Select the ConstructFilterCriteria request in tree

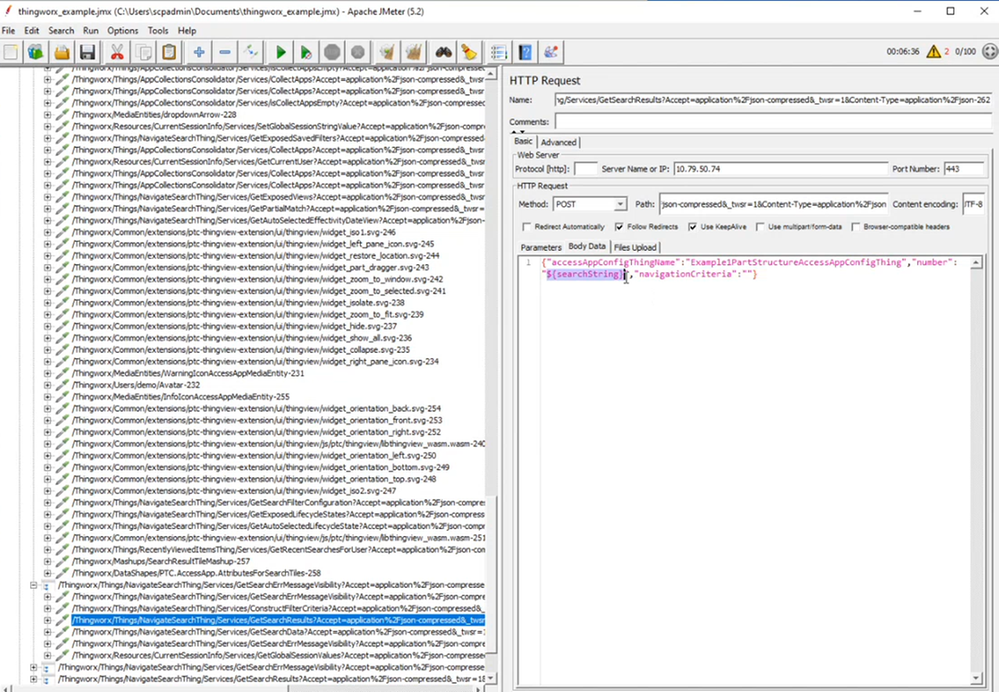[x=270, y=608]
